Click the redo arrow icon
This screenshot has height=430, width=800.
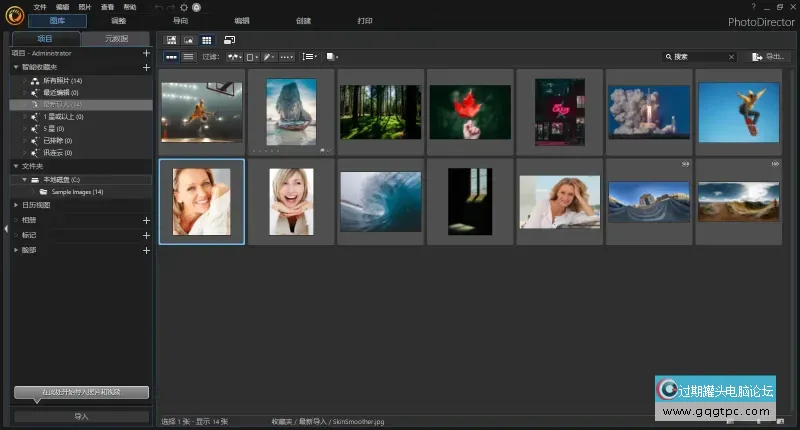click(x=171, y=7)
